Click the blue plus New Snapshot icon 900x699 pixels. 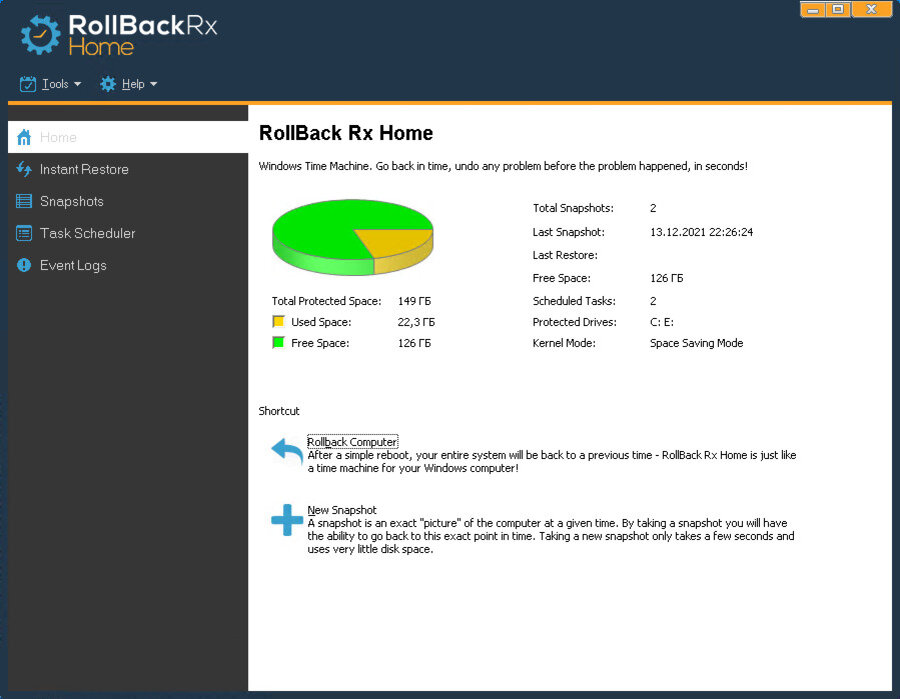[286, 521]
